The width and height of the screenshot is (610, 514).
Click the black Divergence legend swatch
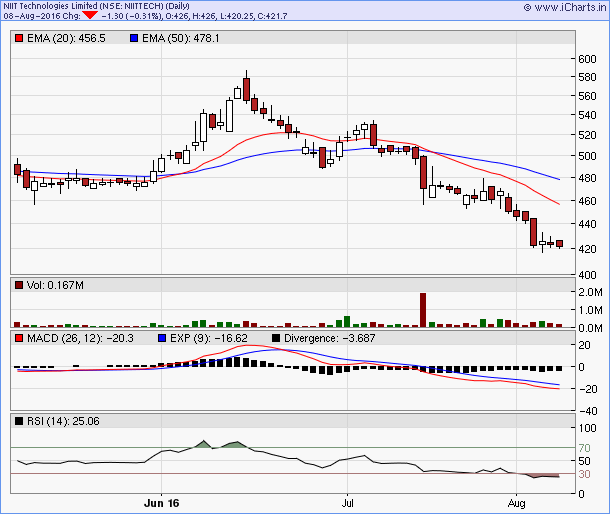tap(276, 338)
